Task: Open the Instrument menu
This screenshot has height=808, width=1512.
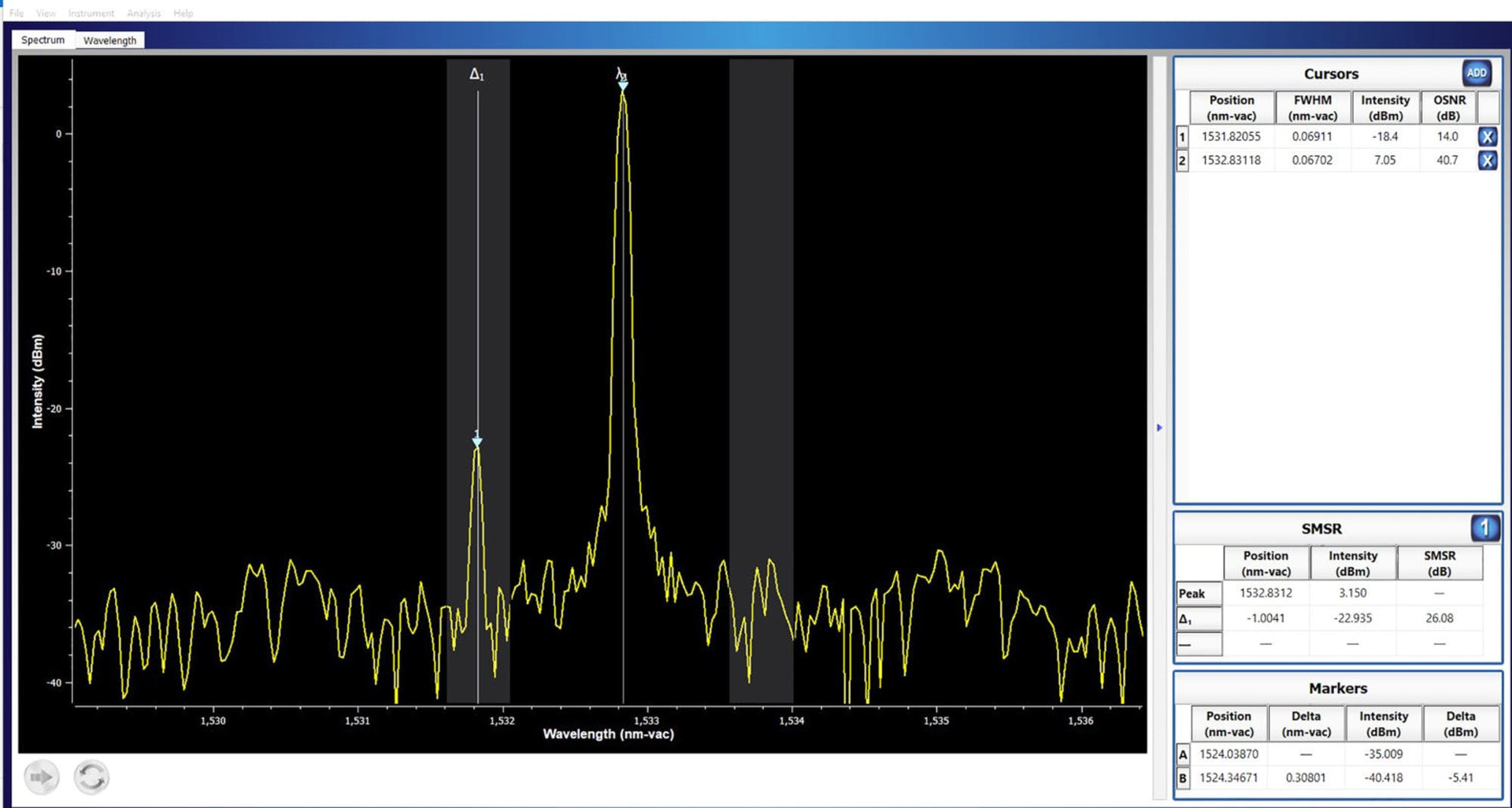Action: [x=91, y=13]
